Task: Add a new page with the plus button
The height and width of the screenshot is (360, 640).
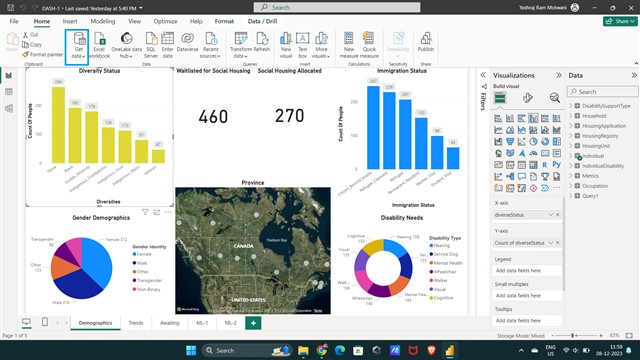Action: pos(253,323)
